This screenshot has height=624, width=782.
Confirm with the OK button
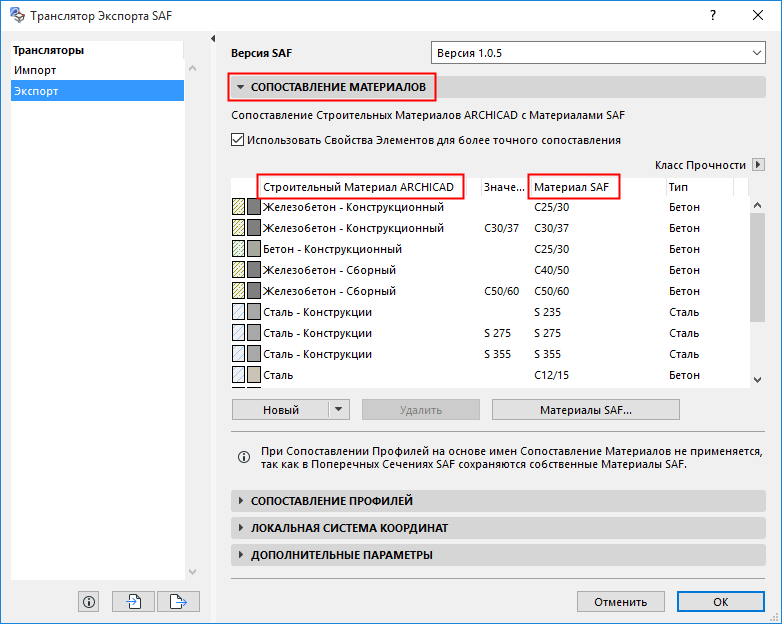[x=720, y=602]
